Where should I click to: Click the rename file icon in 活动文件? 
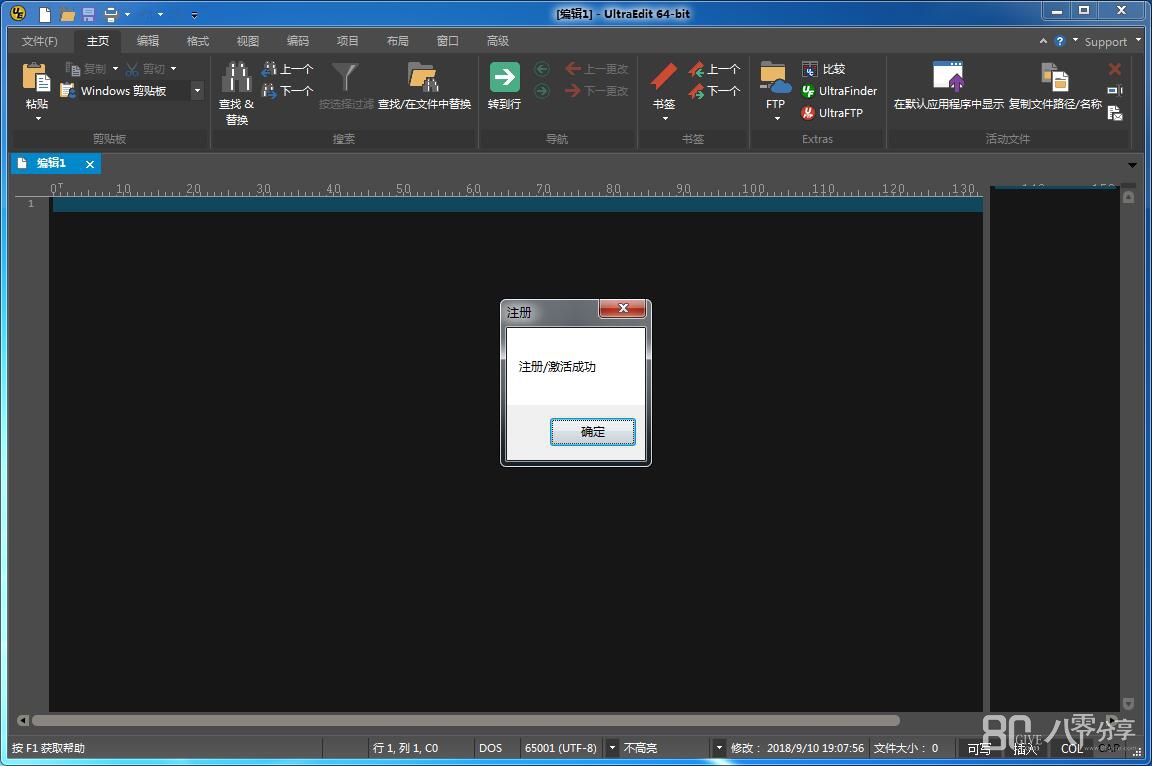click(x=1115, y=91)
